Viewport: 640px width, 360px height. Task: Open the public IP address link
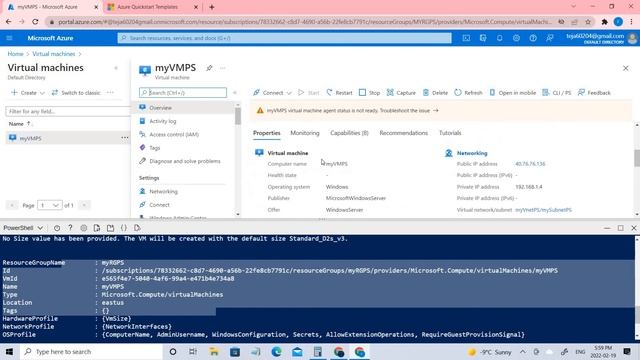(x=530, y=164)
